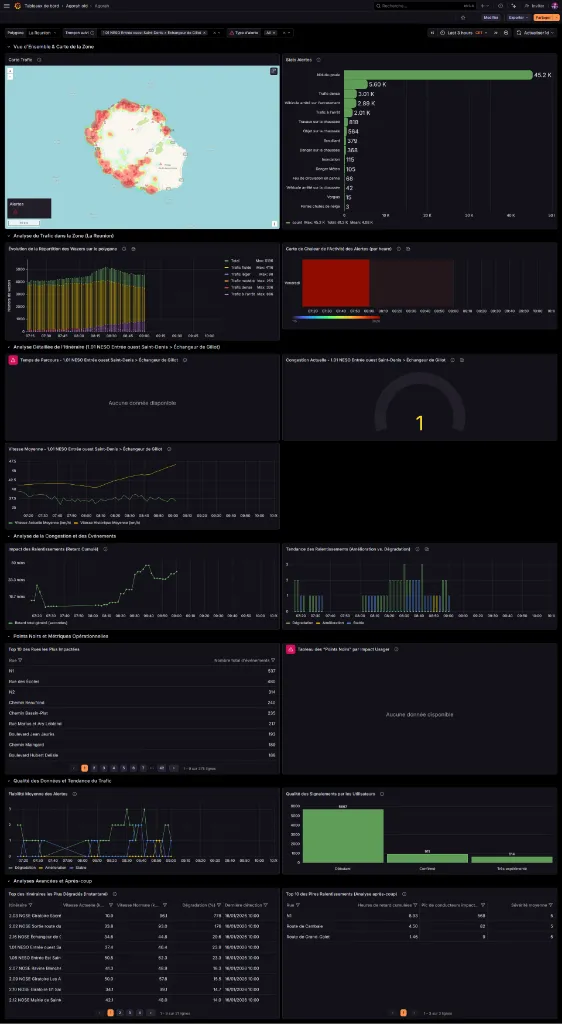This screenshot has width=562, height=1024.
Task: Click alert icon on Tableau des Points Noirs panel
Action: [291, 649]
